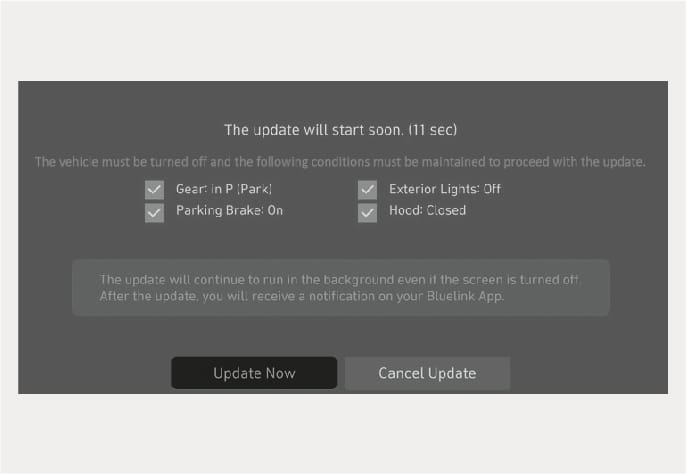Viewport: 686px width, 474px height.
Task: Toggle the Hood Closed checkbox
Action: pyautogui.click(x=368, y=213)
